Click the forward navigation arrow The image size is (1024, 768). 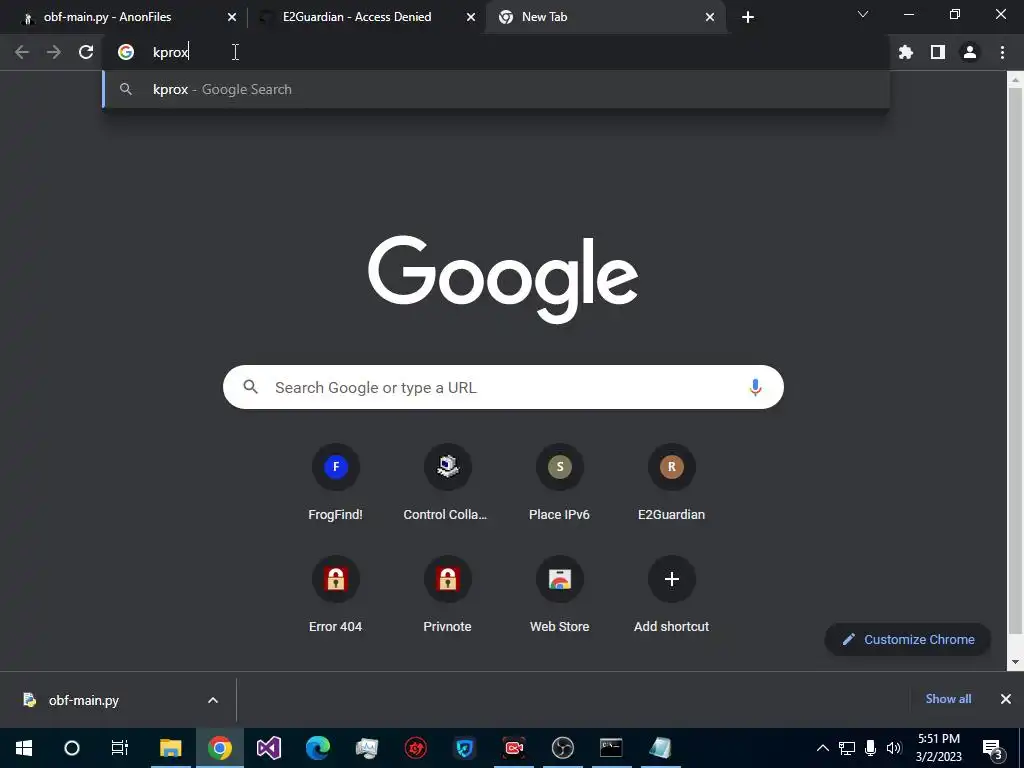54,52
